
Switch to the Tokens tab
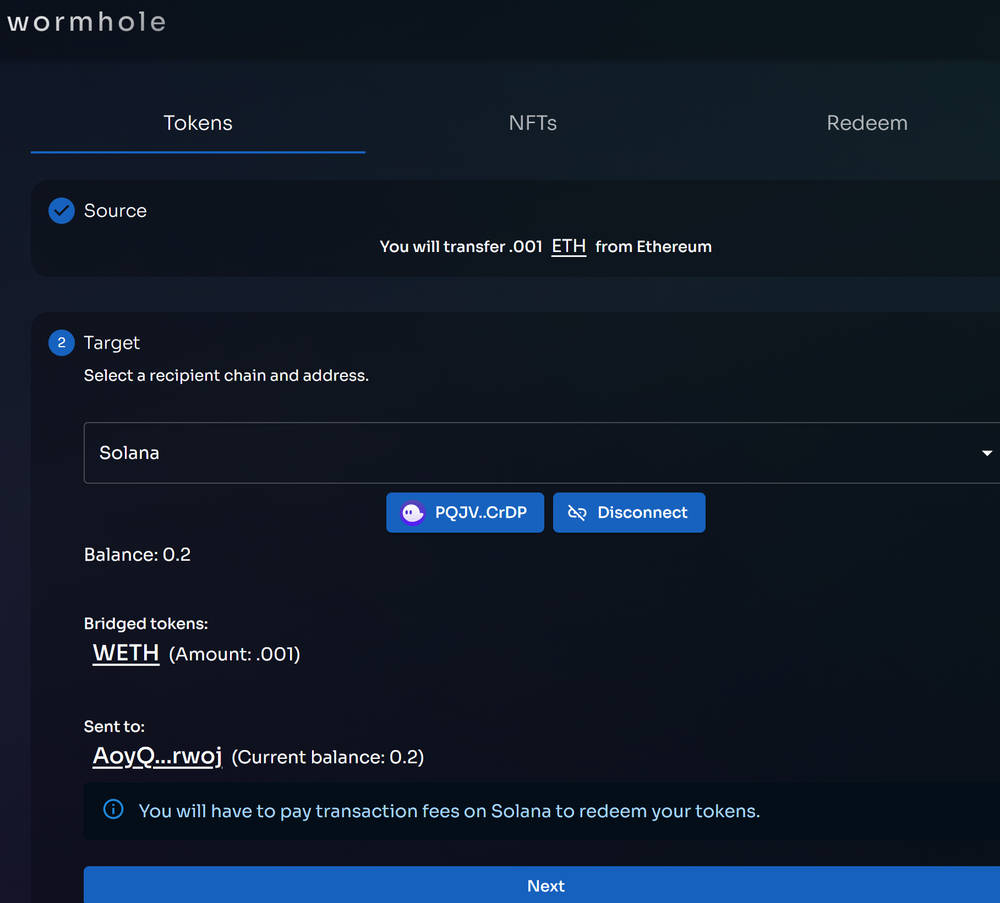(x=198, y=123)
